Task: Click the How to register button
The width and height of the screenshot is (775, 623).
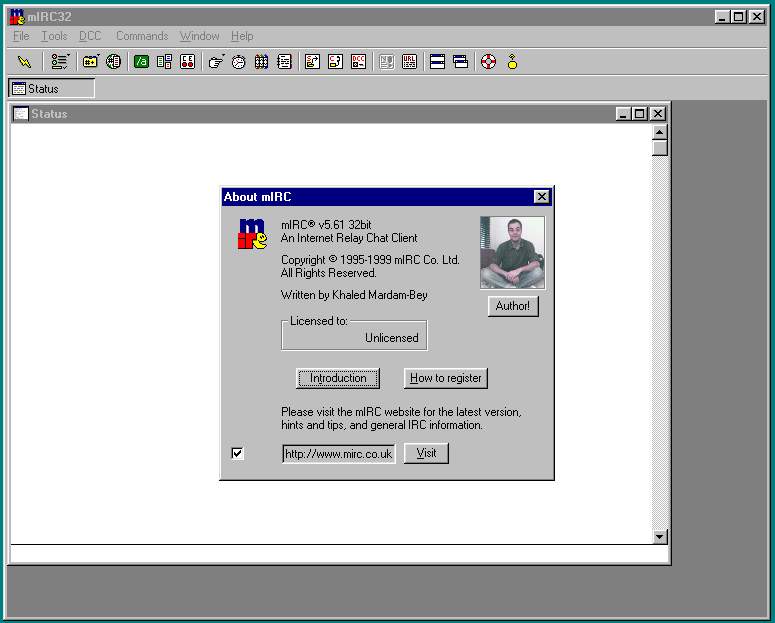Action: (x=446, y=378)
